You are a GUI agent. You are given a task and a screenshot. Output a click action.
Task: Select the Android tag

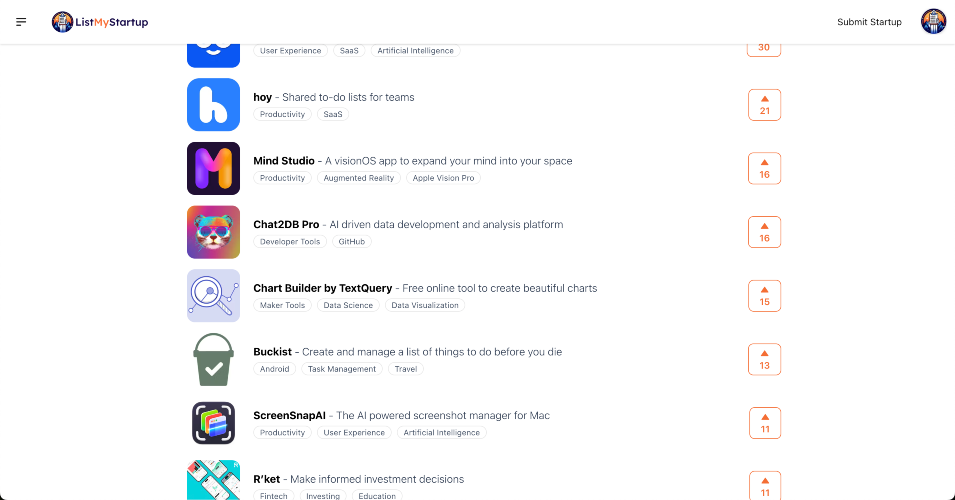275,369
